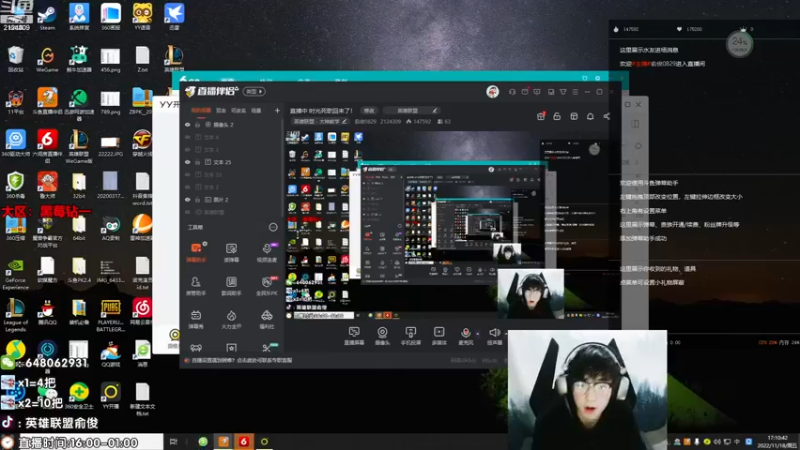Open the streamer avatar in title bar

click(x=492, y=92)
